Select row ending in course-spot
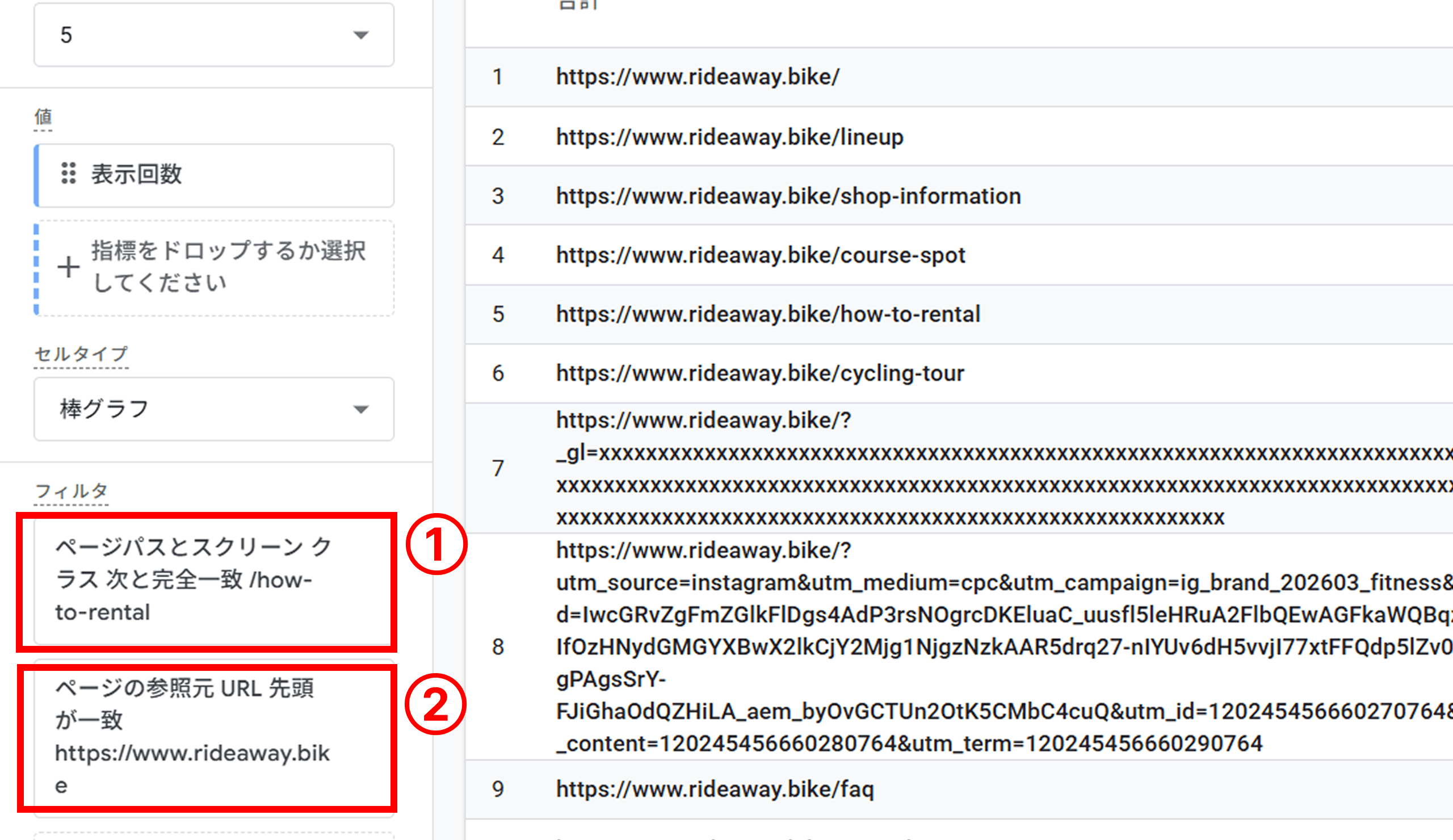This screenshot has height=840, width=1453. coord(959,255)
